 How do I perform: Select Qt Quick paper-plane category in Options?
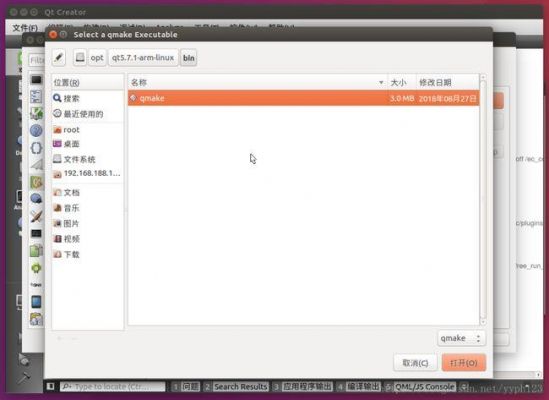pyautogui.click(x=36, y=165)
